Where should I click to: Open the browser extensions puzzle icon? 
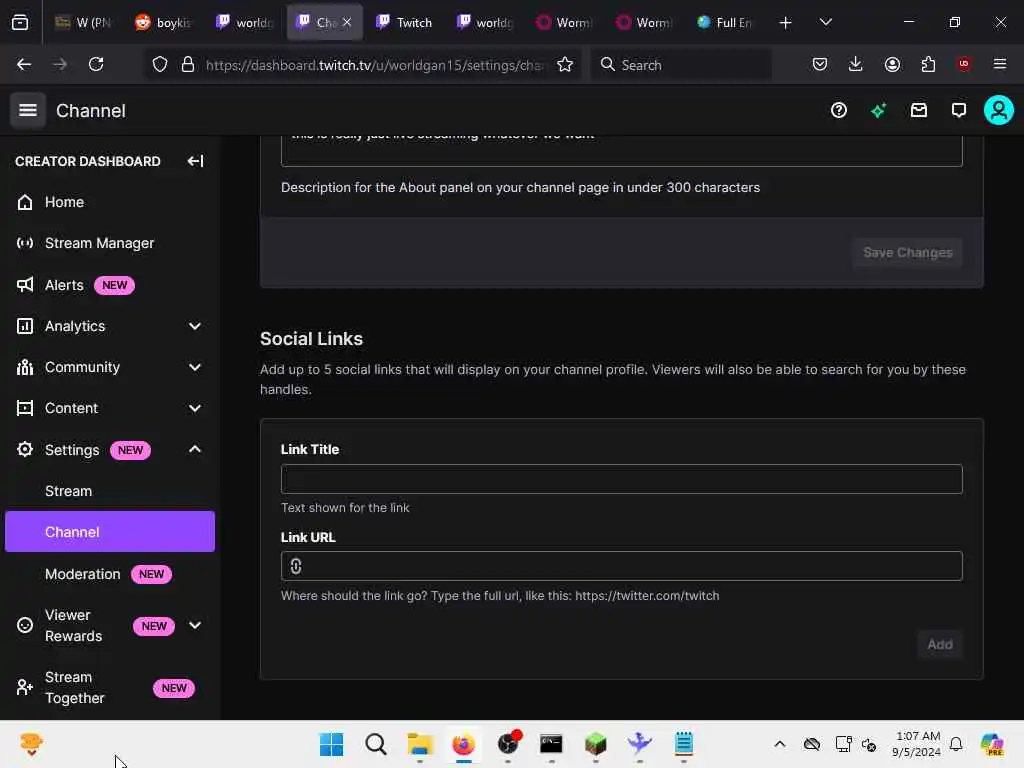[x=928, y=64]
